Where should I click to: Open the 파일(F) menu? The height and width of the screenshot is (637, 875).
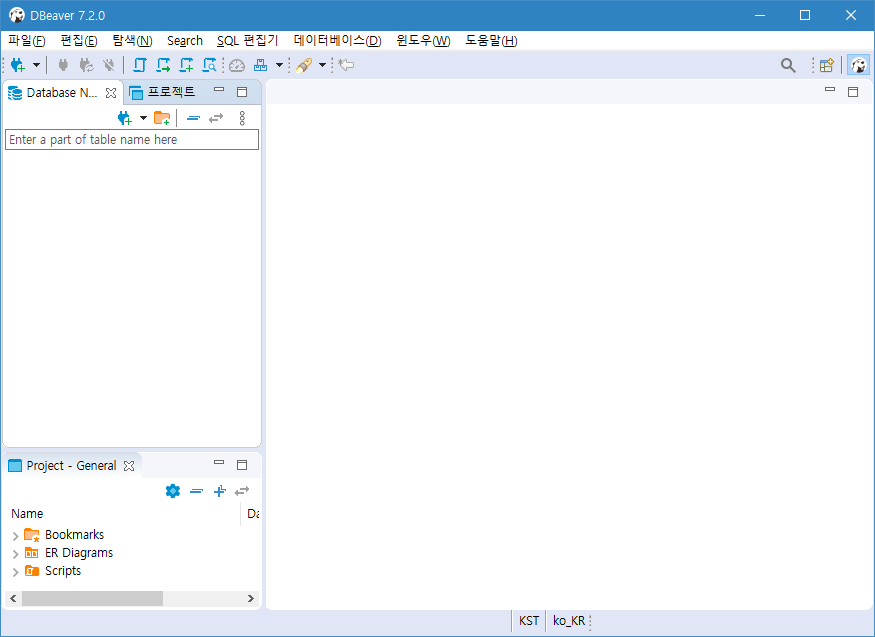click(27, 41)
